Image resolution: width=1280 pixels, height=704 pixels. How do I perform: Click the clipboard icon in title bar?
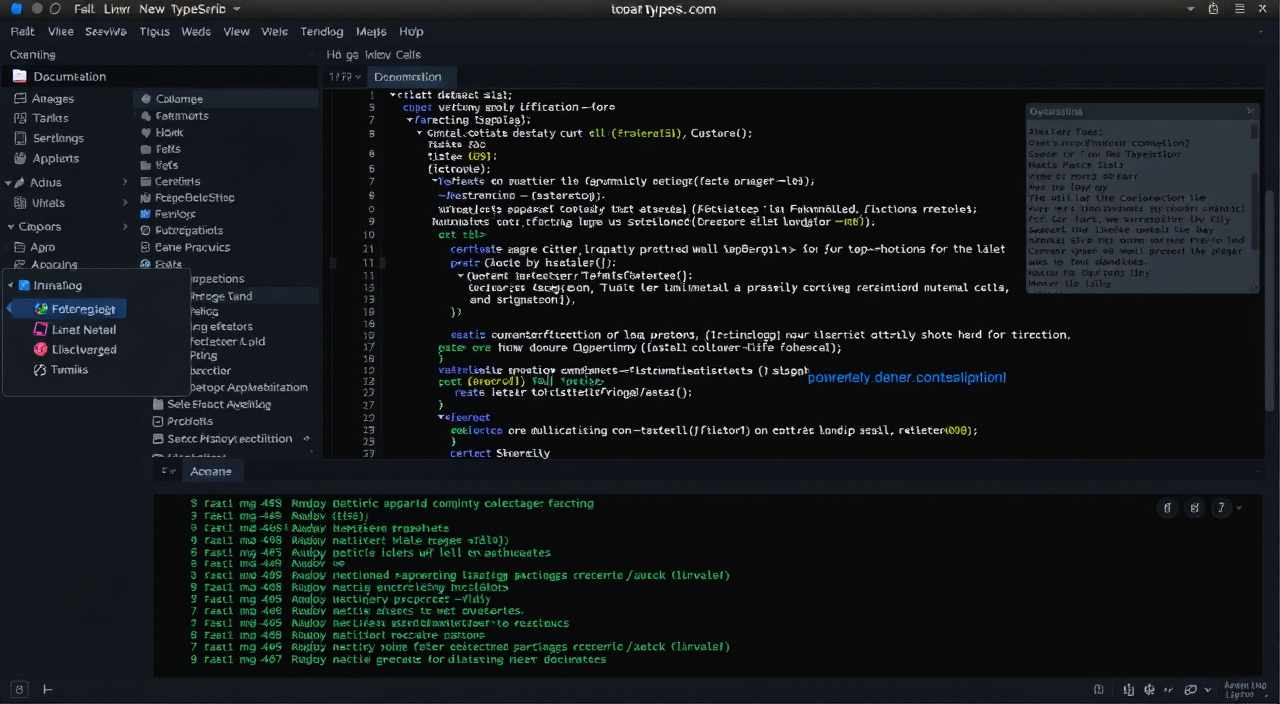(1213, 8)
